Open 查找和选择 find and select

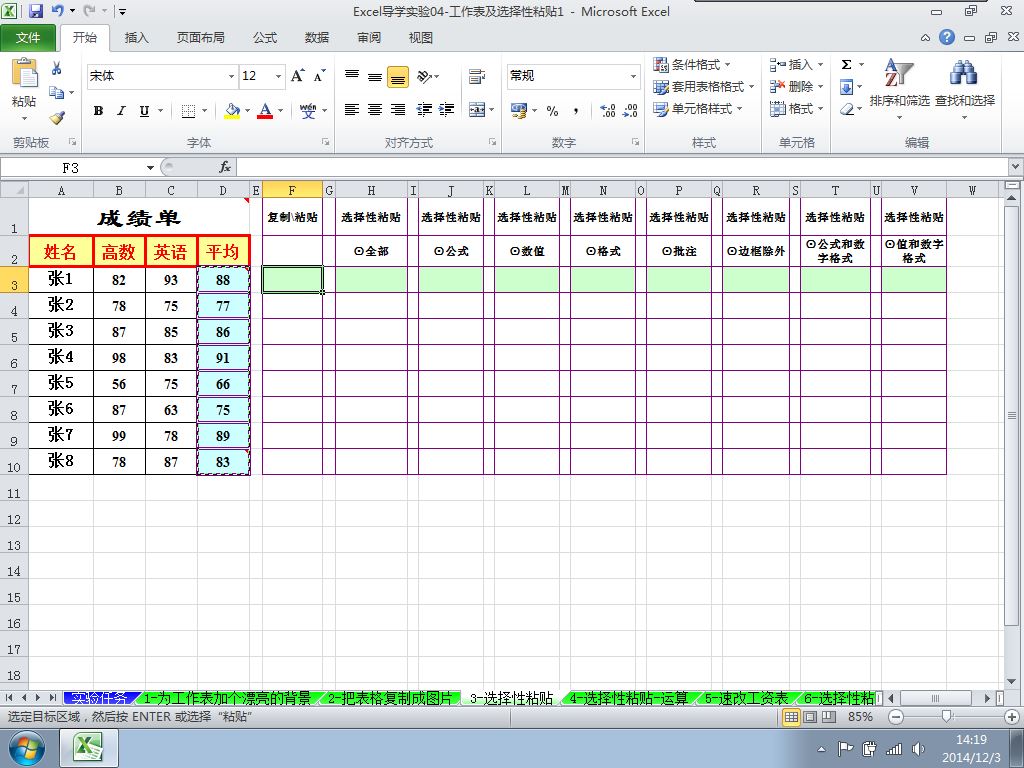click(x=965, y=89)
